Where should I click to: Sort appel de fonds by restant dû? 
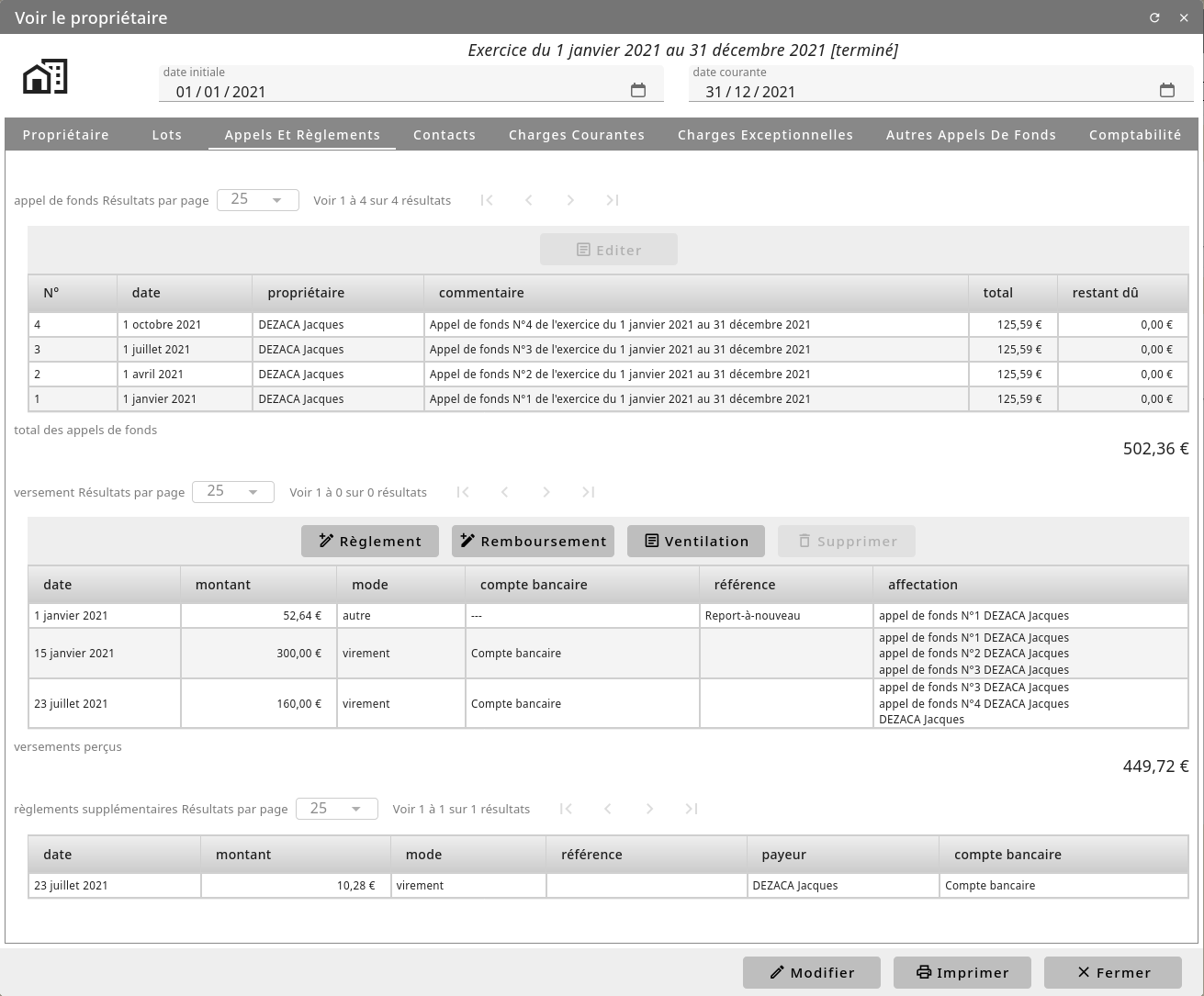click(1122, 293)
